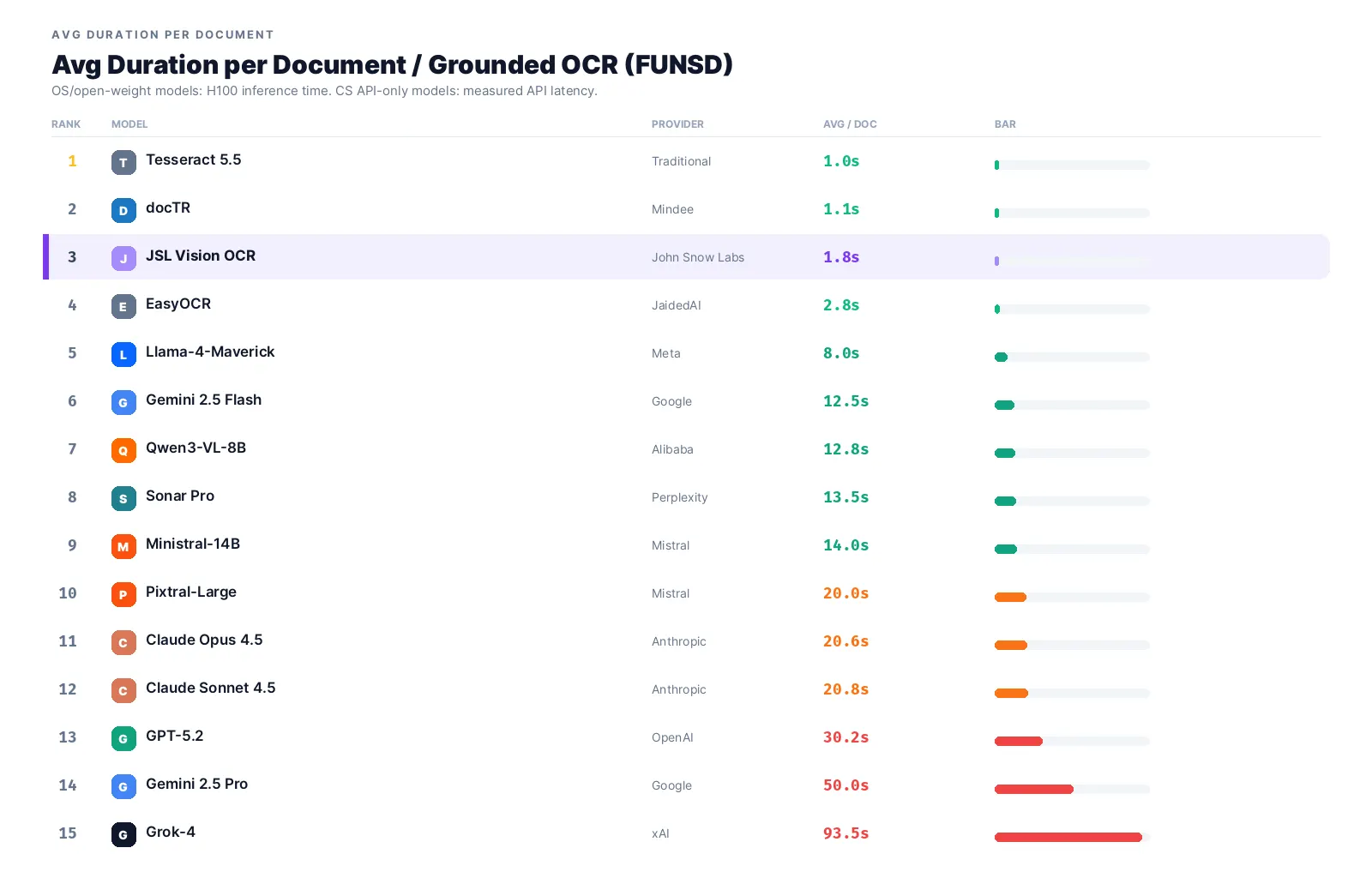The width and height of the screenshot is (1372, 896).
Task: Click the 1.8s duration value
Action: click(x=841, y=258)
